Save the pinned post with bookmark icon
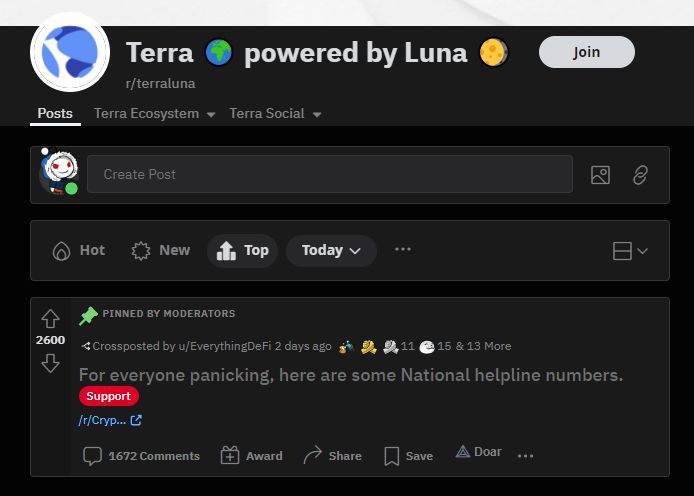694x496 pixels. [409, 456]
